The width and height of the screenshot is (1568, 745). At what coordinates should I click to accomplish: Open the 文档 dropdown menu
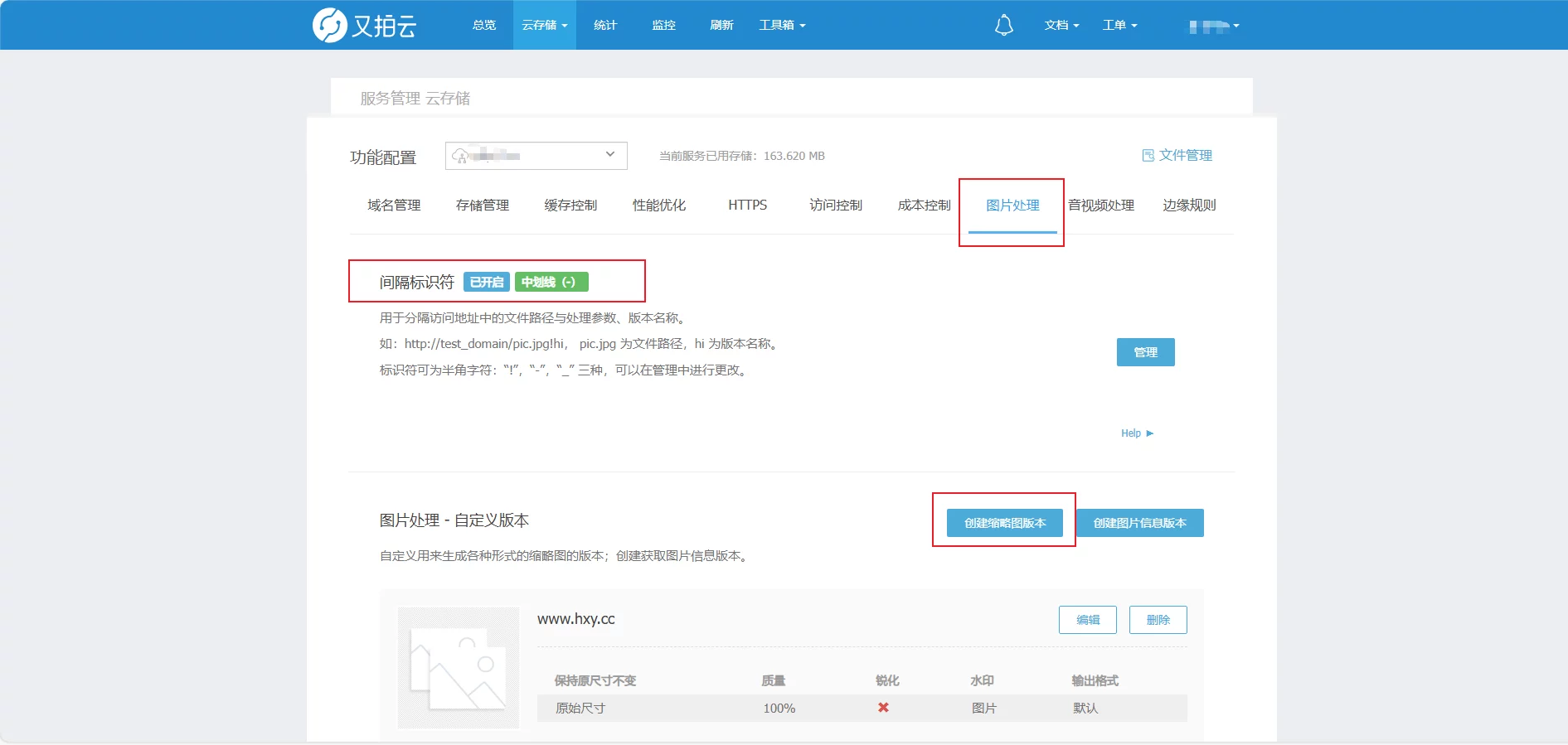click(x=1061, y=26)
